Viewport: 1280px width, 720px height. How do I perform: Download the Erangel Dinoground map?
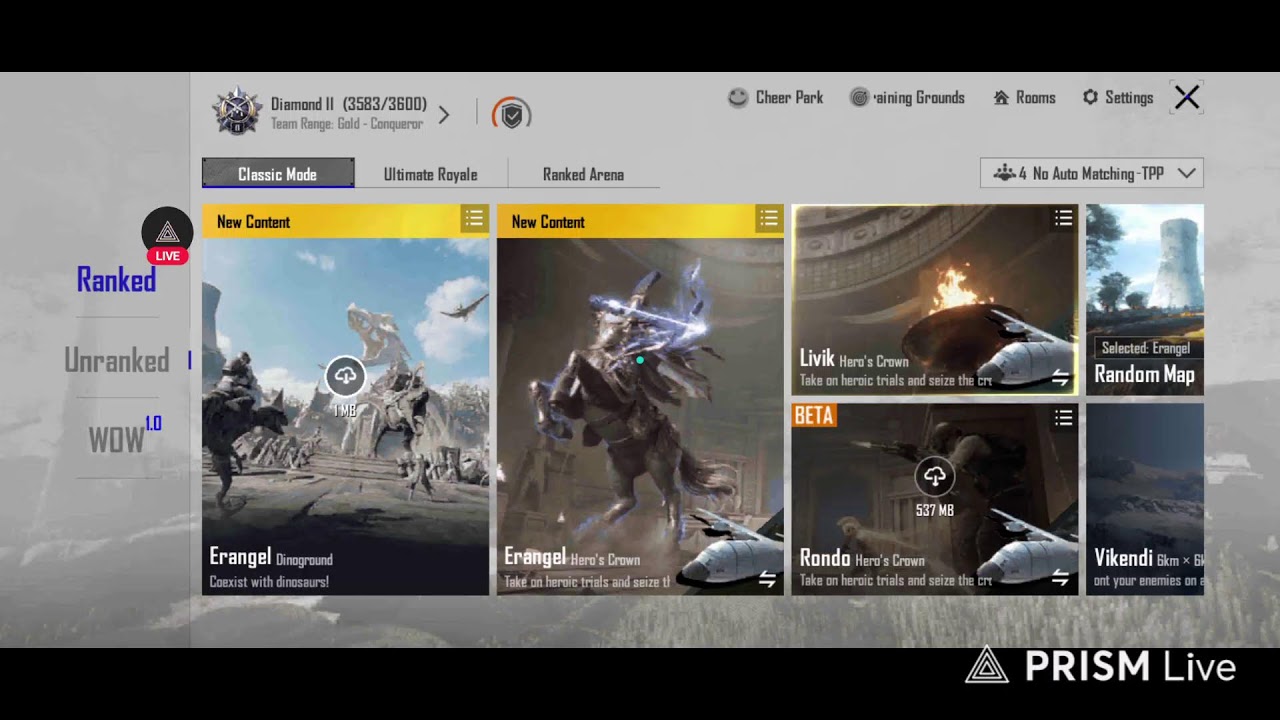345,376
